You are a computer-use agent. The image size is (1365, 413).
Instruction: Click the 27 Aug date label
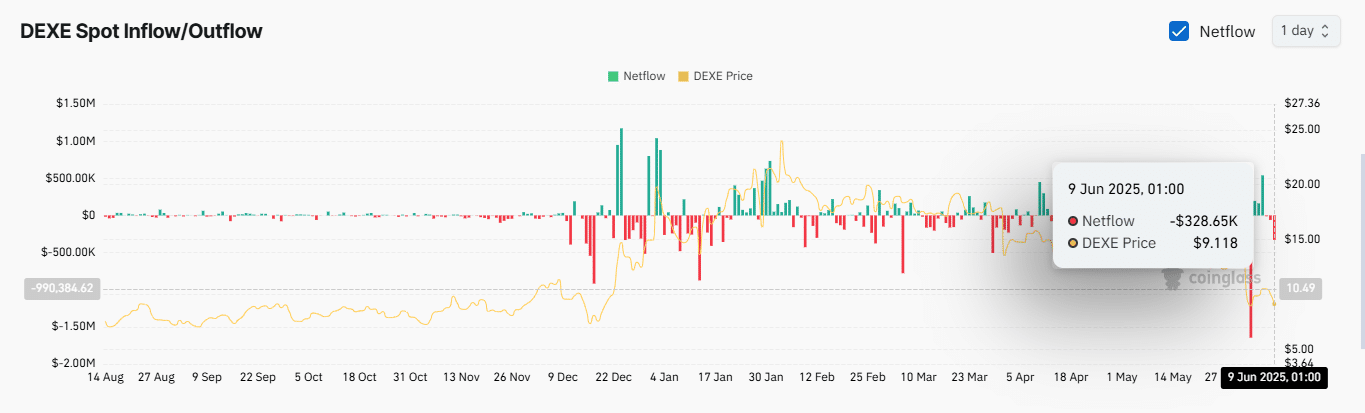coord(156,378)
